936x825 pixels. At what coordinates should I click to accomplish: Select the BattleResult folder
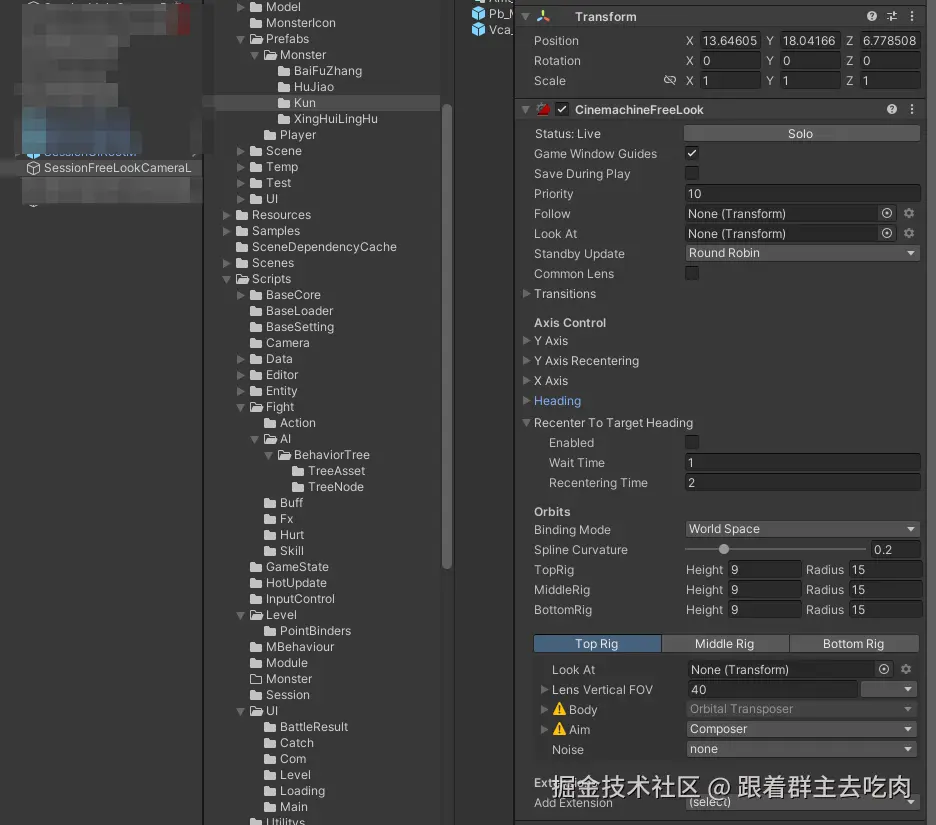(x=313, y=727)
